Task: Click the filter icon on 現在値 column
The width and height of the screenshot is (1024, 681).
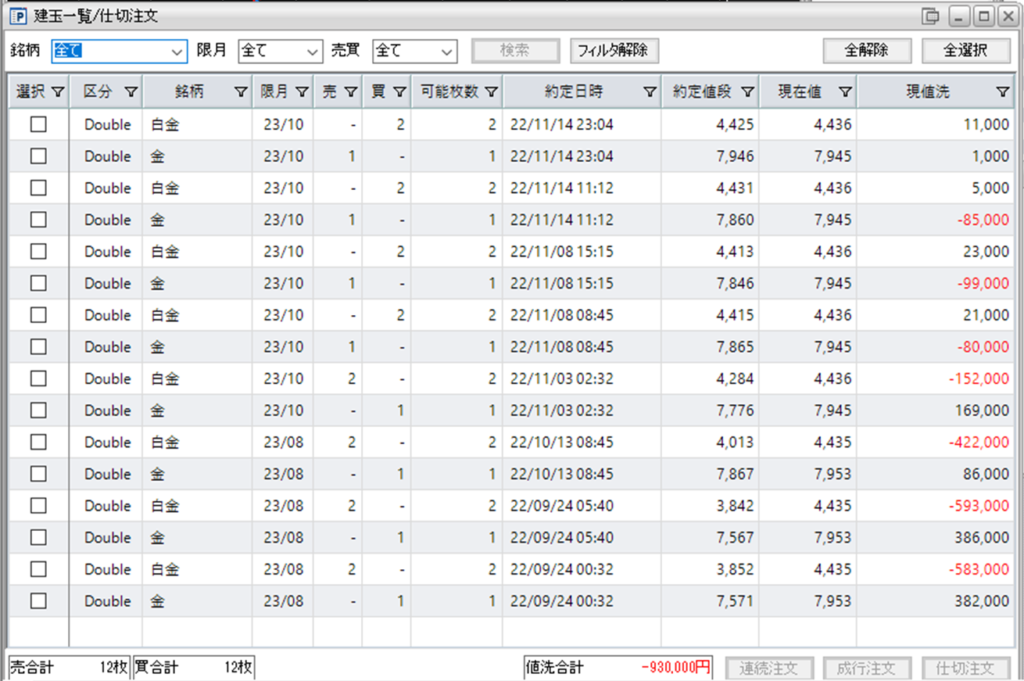Action: click(845, 92)
